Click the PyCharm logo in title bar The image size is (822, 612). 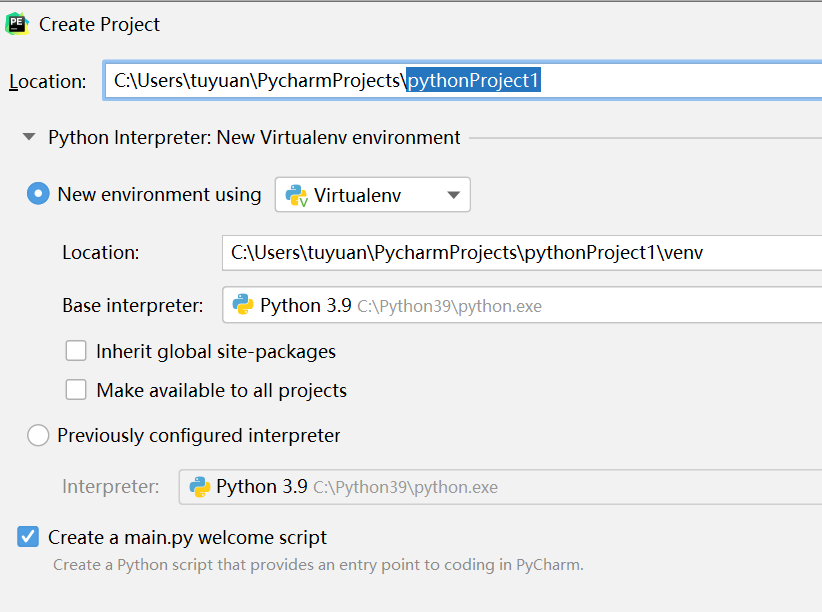pyautogui.click(x=17, y=24)
